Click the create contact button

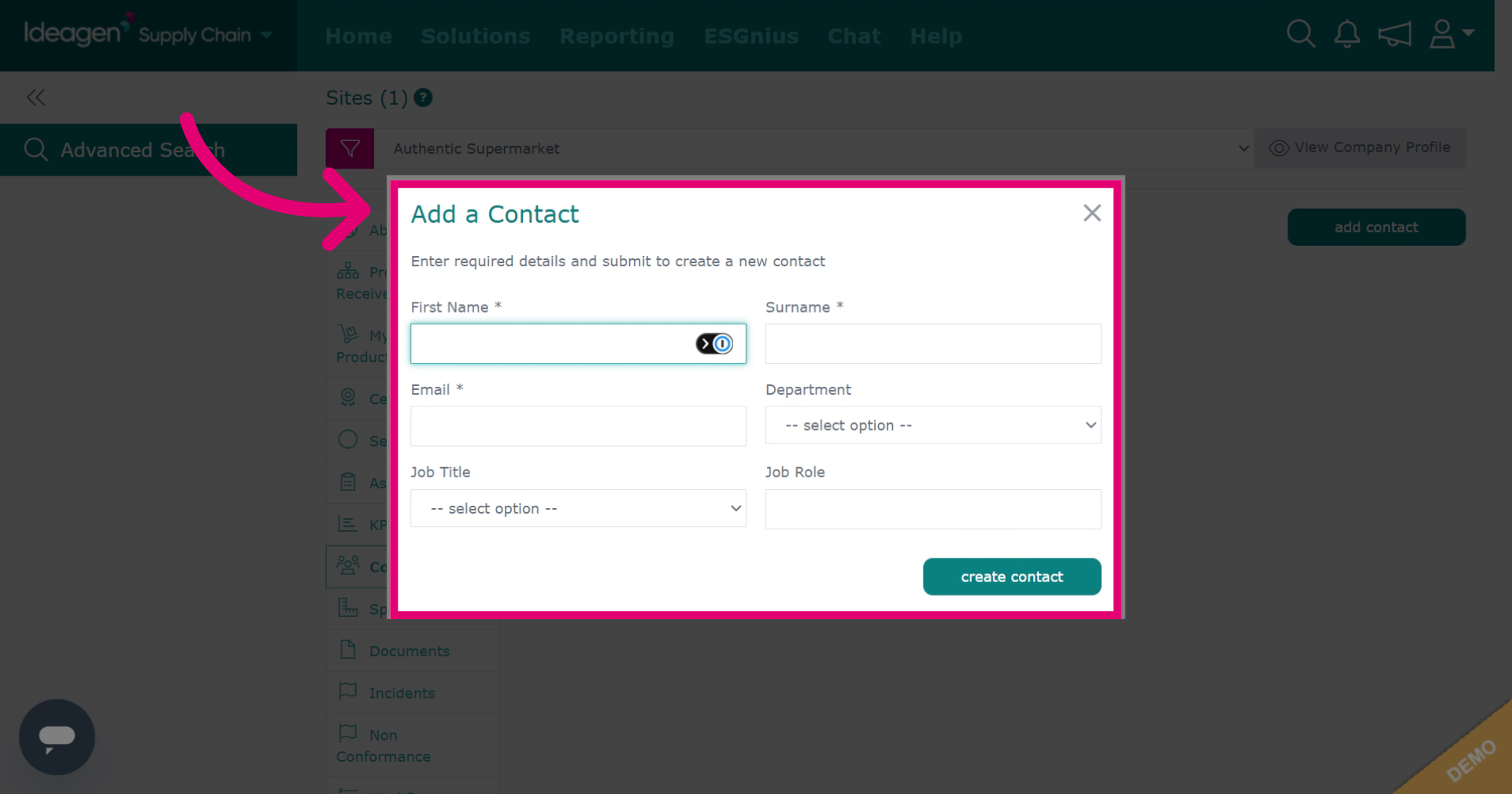pyautogui.click(x=1012, y=577)
